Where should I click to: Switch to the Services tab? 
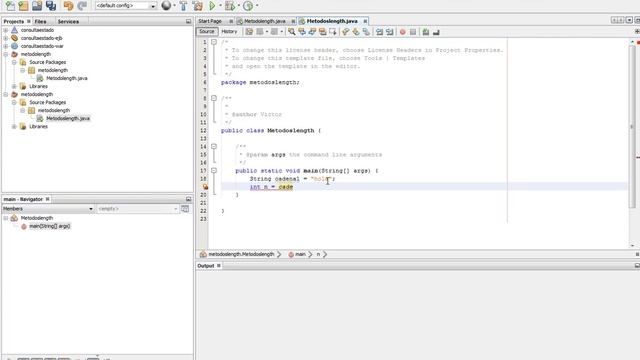click(68, 21)
